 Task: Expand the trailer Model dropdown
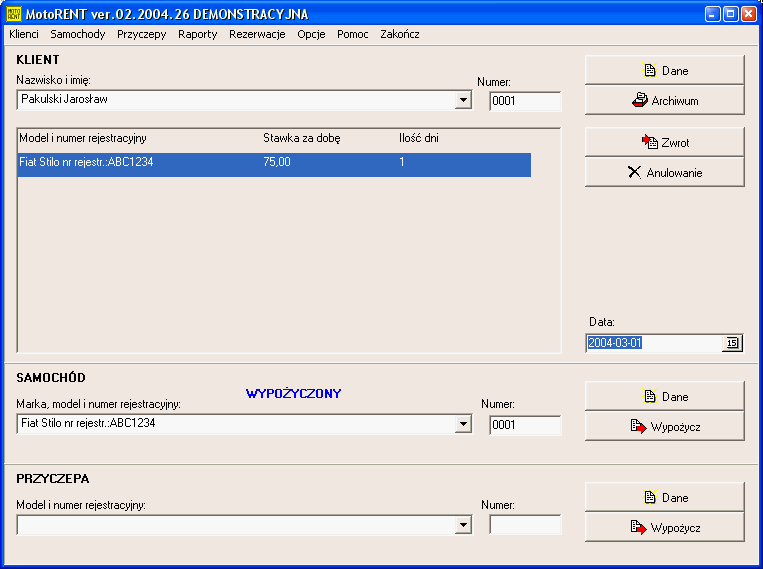tap(463, 525)
